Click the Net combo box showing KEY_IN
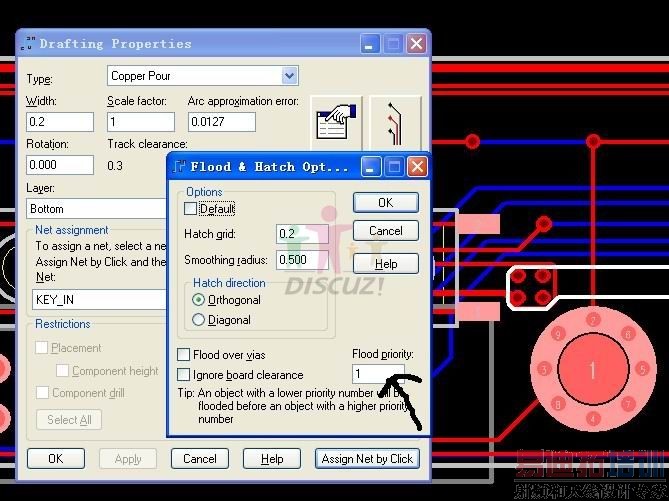 99,300
